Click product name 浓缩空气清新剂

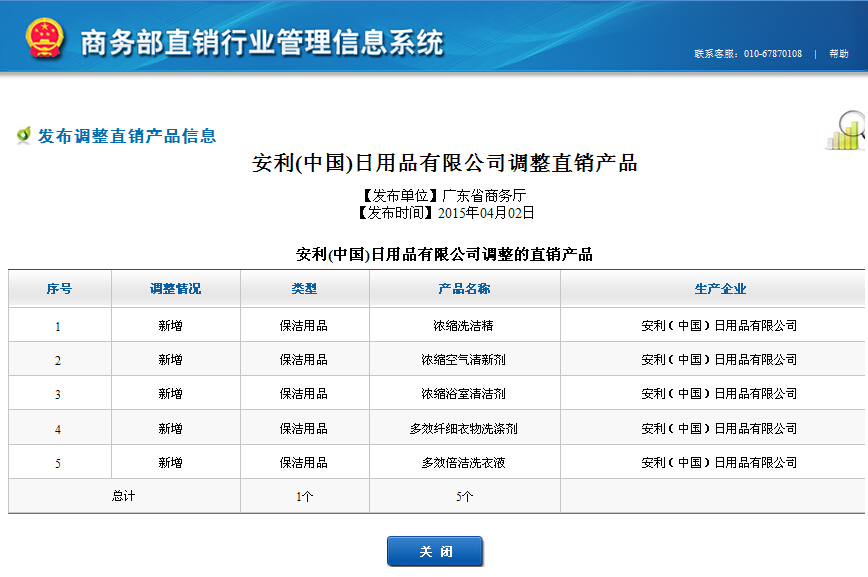point(463,360)
